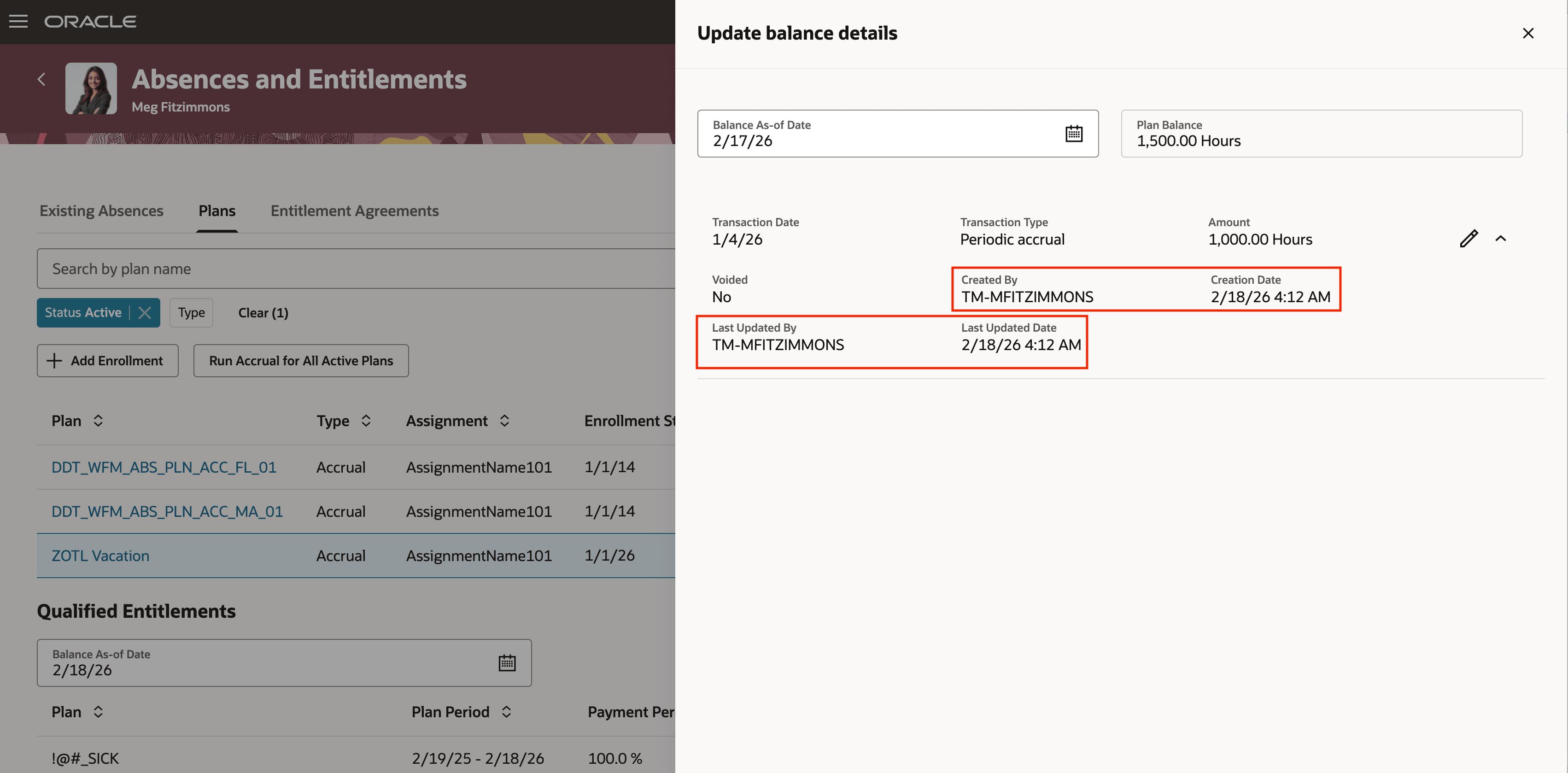Click Run Accrual for All Active Plans

301,360
